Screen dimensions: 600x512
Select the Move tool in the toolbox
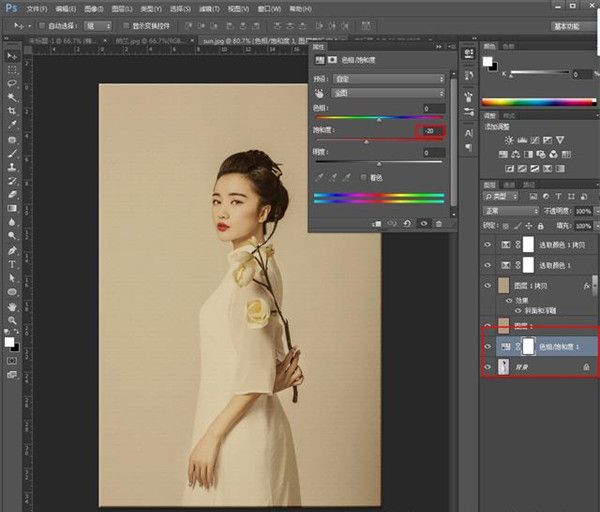coord(12,56)
